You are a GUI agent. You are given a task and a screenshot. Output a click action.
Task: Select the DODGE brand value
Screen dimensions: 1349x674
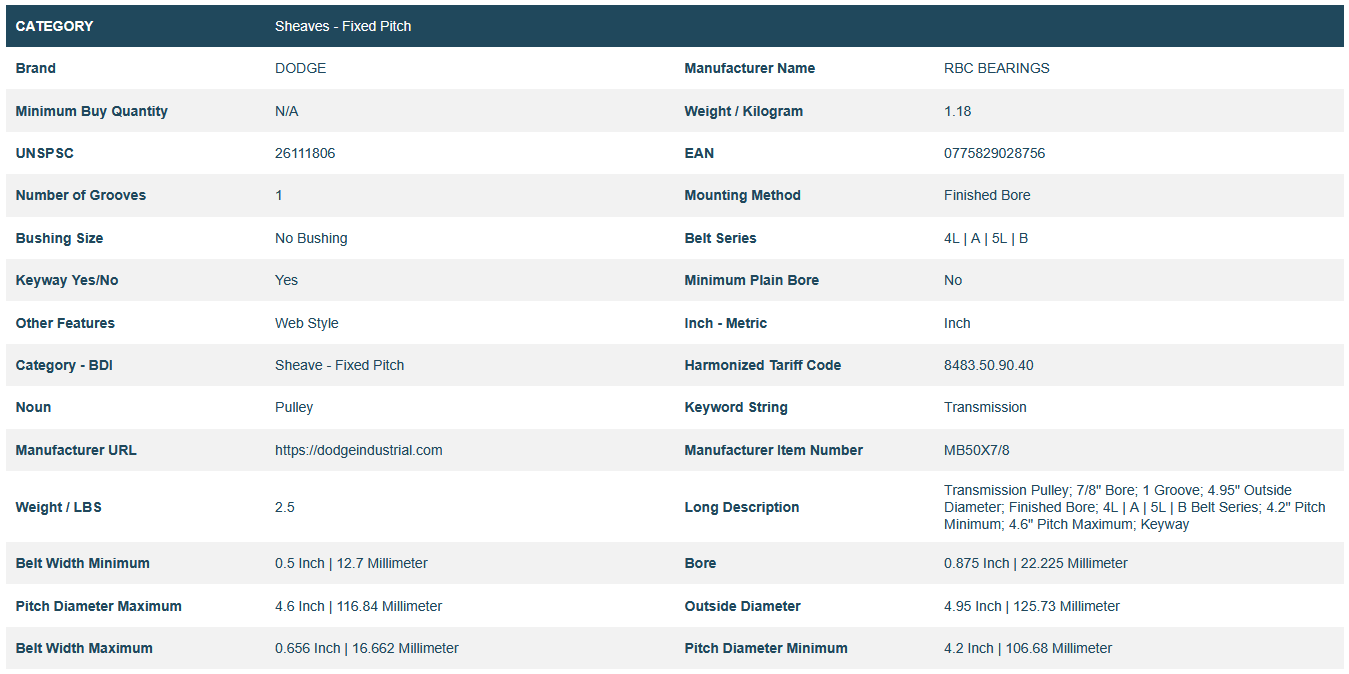300,68
